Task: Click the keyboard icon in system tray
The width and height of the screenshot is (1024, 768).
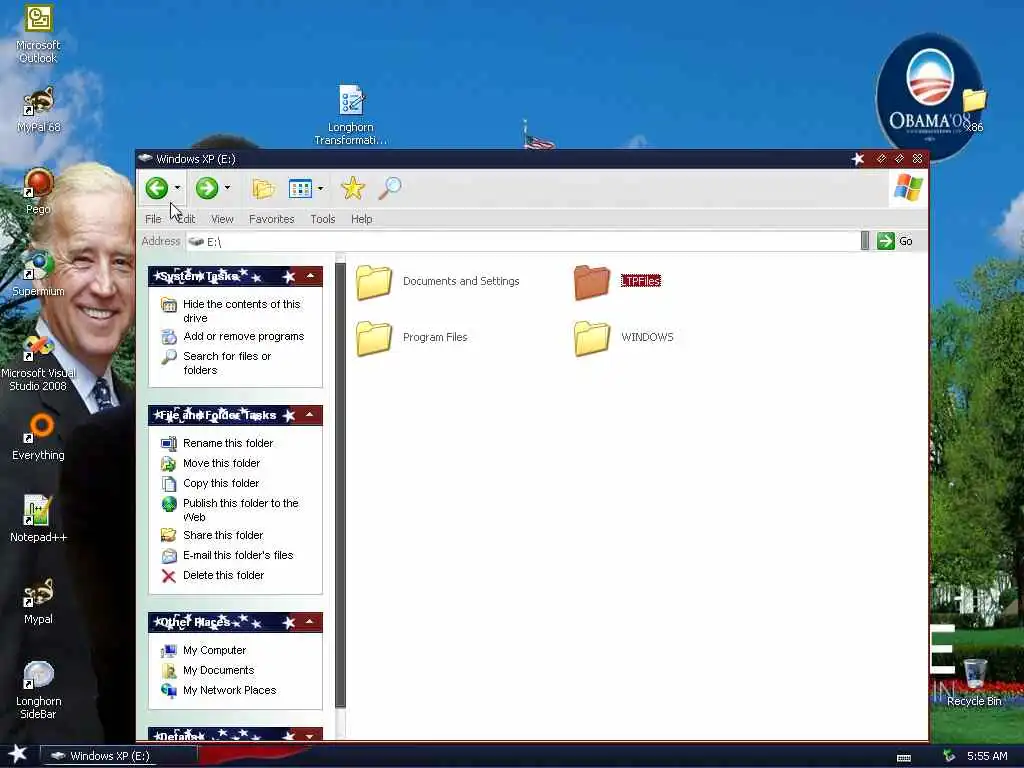Action: 904,758
